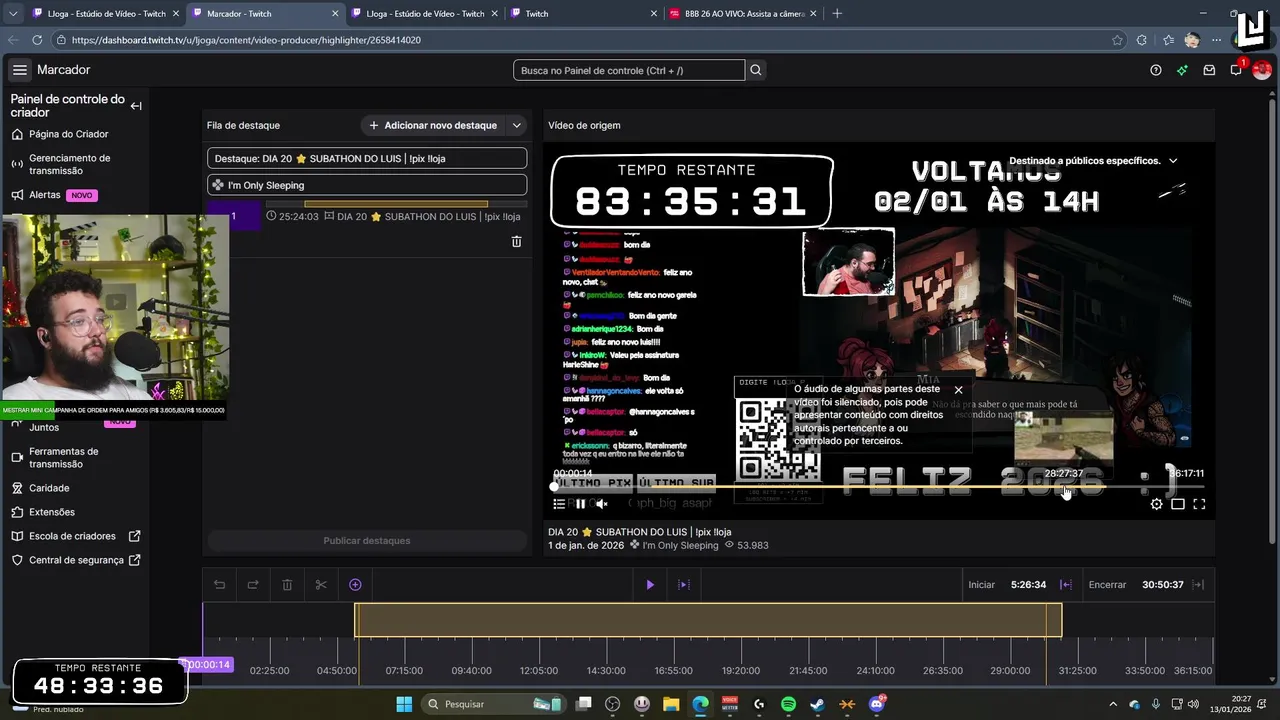The width and height of the screenshot is (1280, 720).
Task: Select the scissors split tool in timeline
Action: coord(321,585)
